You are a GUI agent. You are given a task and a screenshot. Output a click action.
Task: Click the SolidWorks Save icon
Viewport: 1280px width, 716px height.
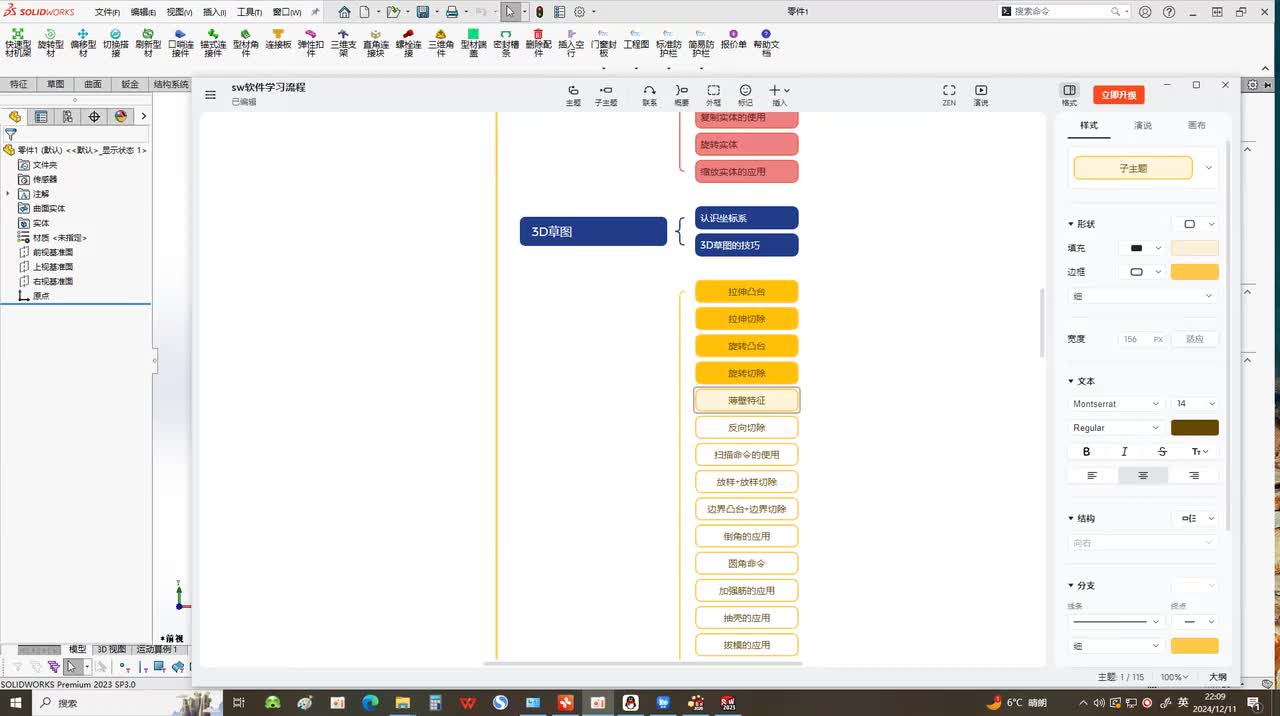point(422,12)
